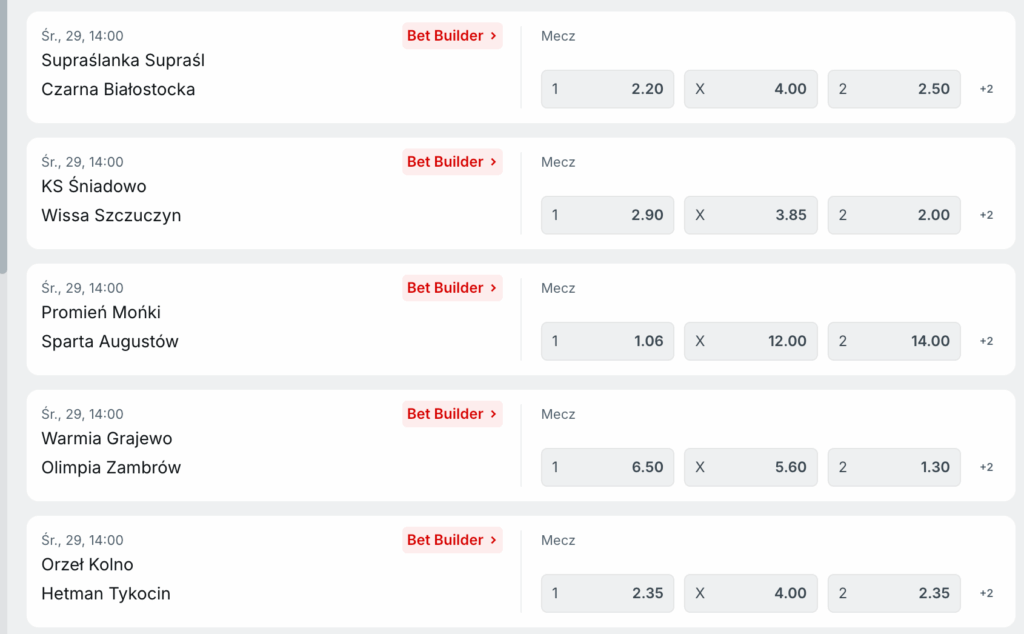Show +2 additional markets for Warmia Grajewo
The width and height of the screenshot is (1024, 634).
click(x=986, y=467)
